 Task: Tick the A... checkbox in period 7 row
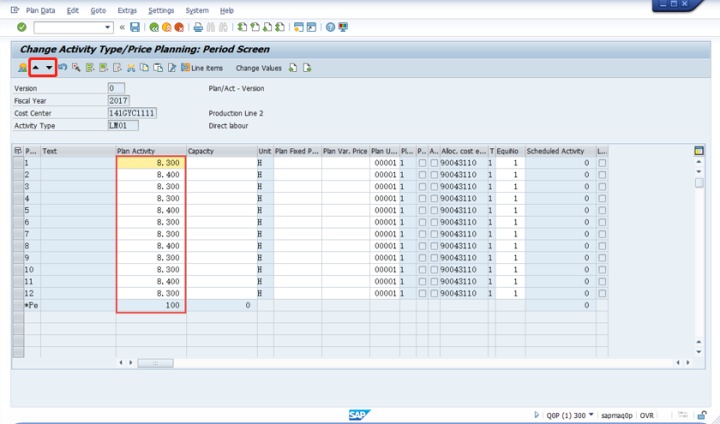(x=434, y=234)
